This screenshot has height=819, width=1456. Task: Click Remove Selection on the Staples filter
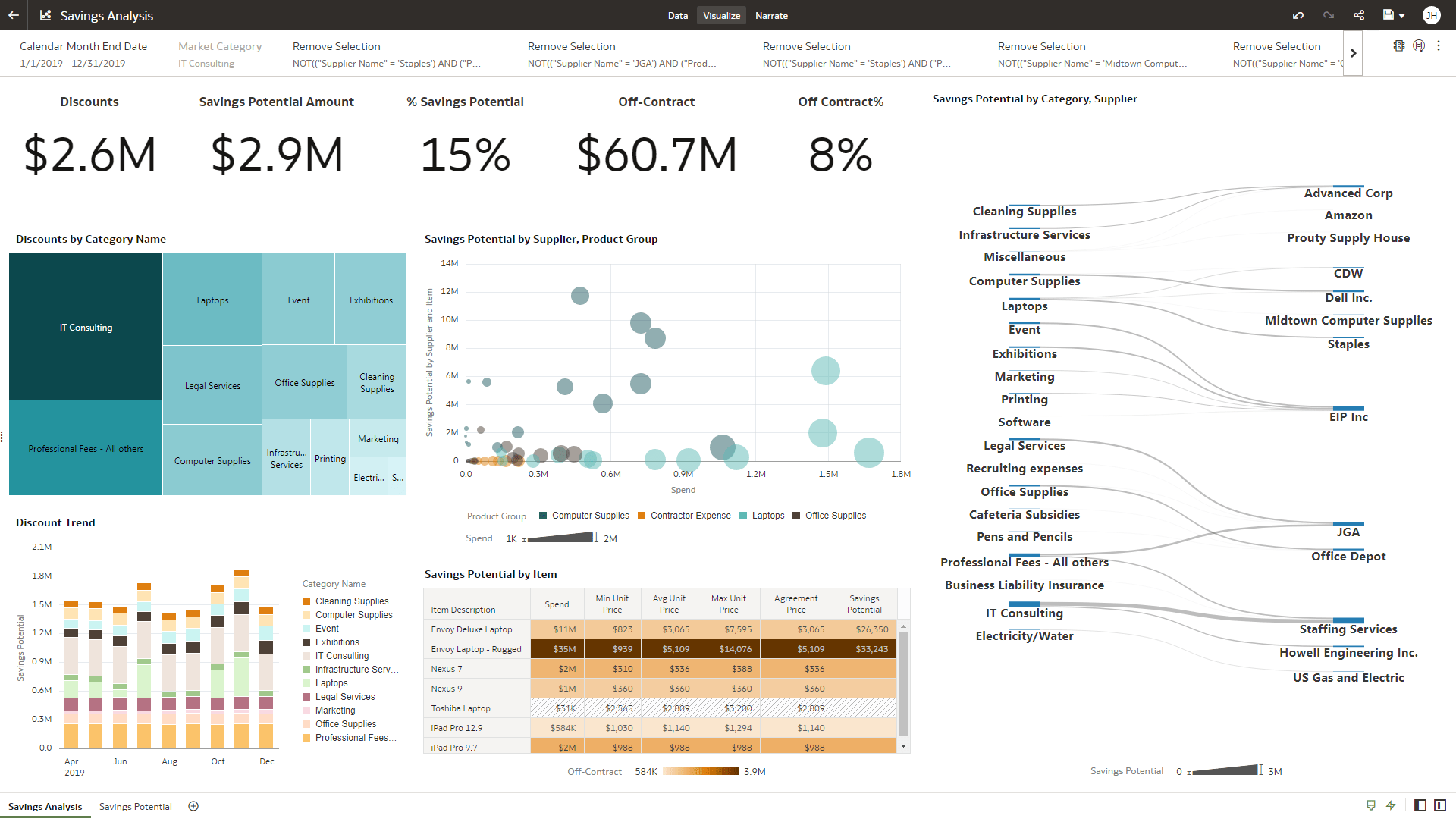point(336,46)
